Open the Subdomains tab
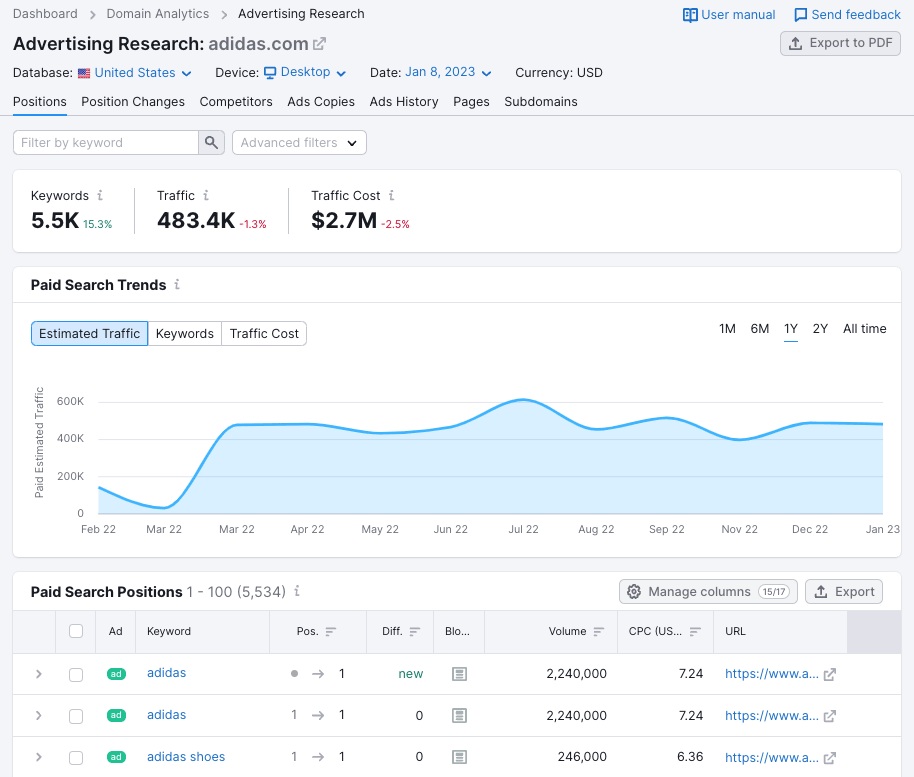The width and height of the screenshot is (914, 777). tap(540, 102)
